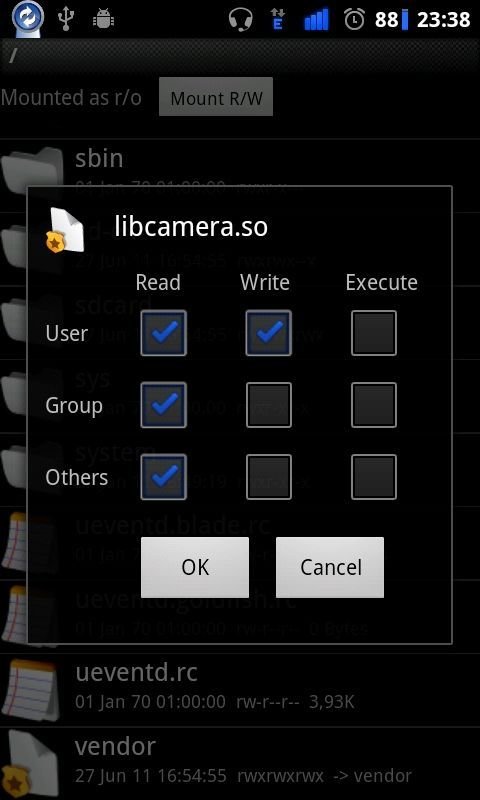
Task: Enable Group Write permission
Action: (269, 405)
